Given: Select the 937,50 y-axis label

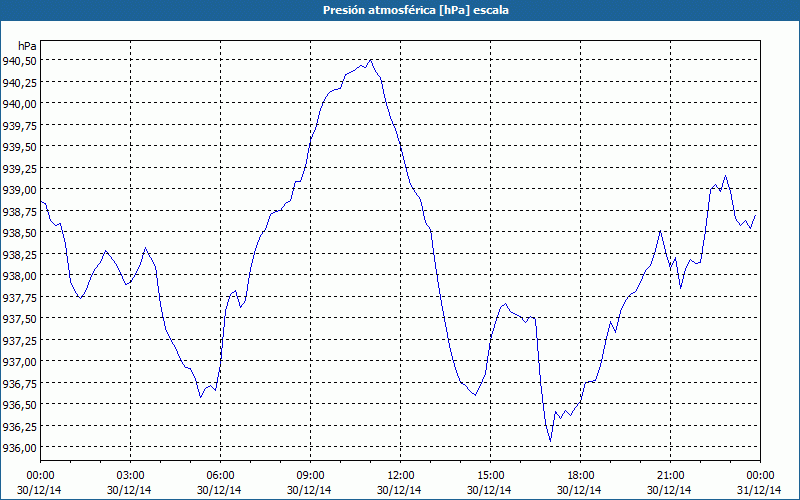Looking at the screenshot, I should point(19,318).
